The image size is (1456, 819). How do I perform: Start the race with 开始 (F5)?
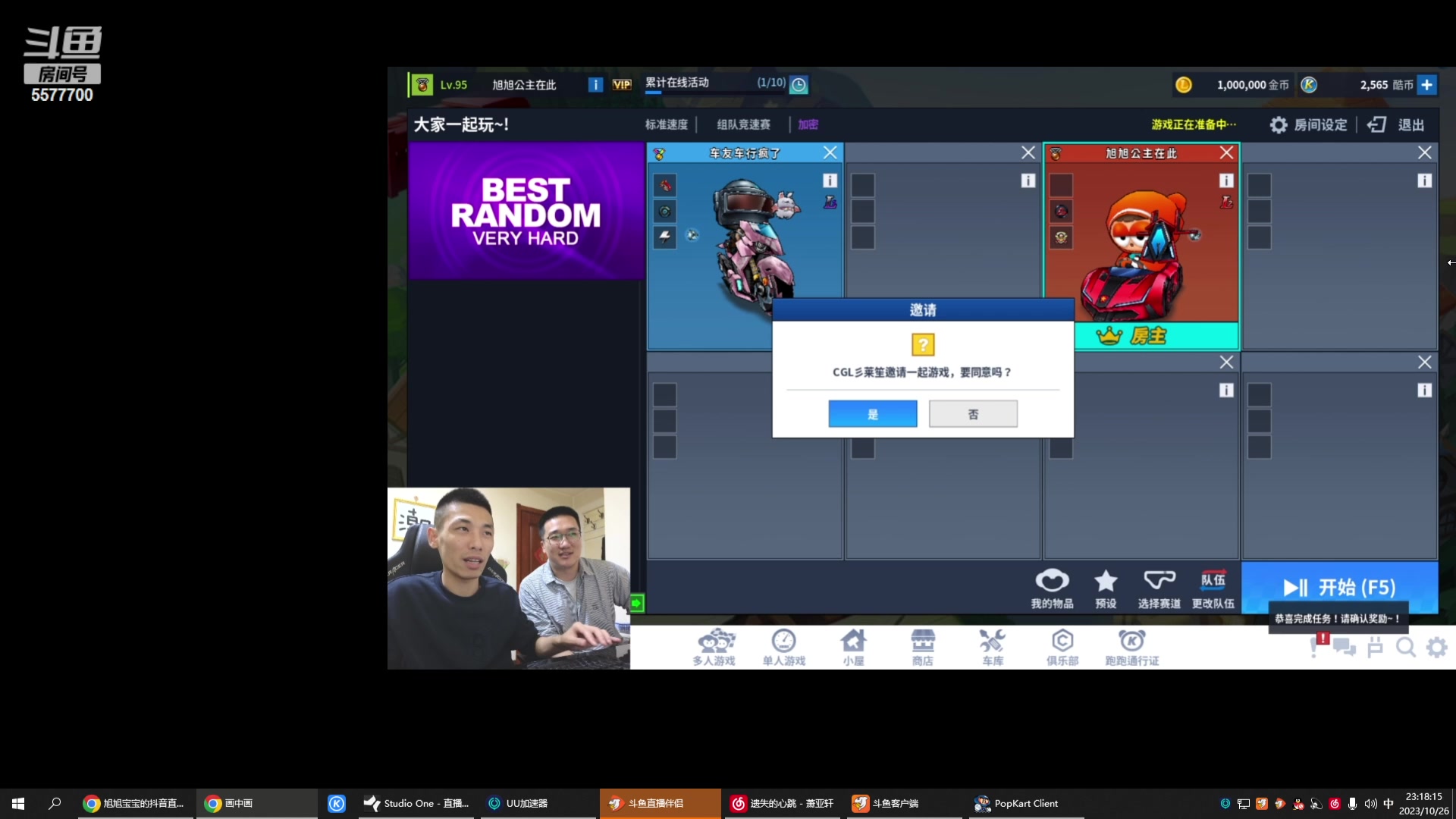tap(1339, 587)
